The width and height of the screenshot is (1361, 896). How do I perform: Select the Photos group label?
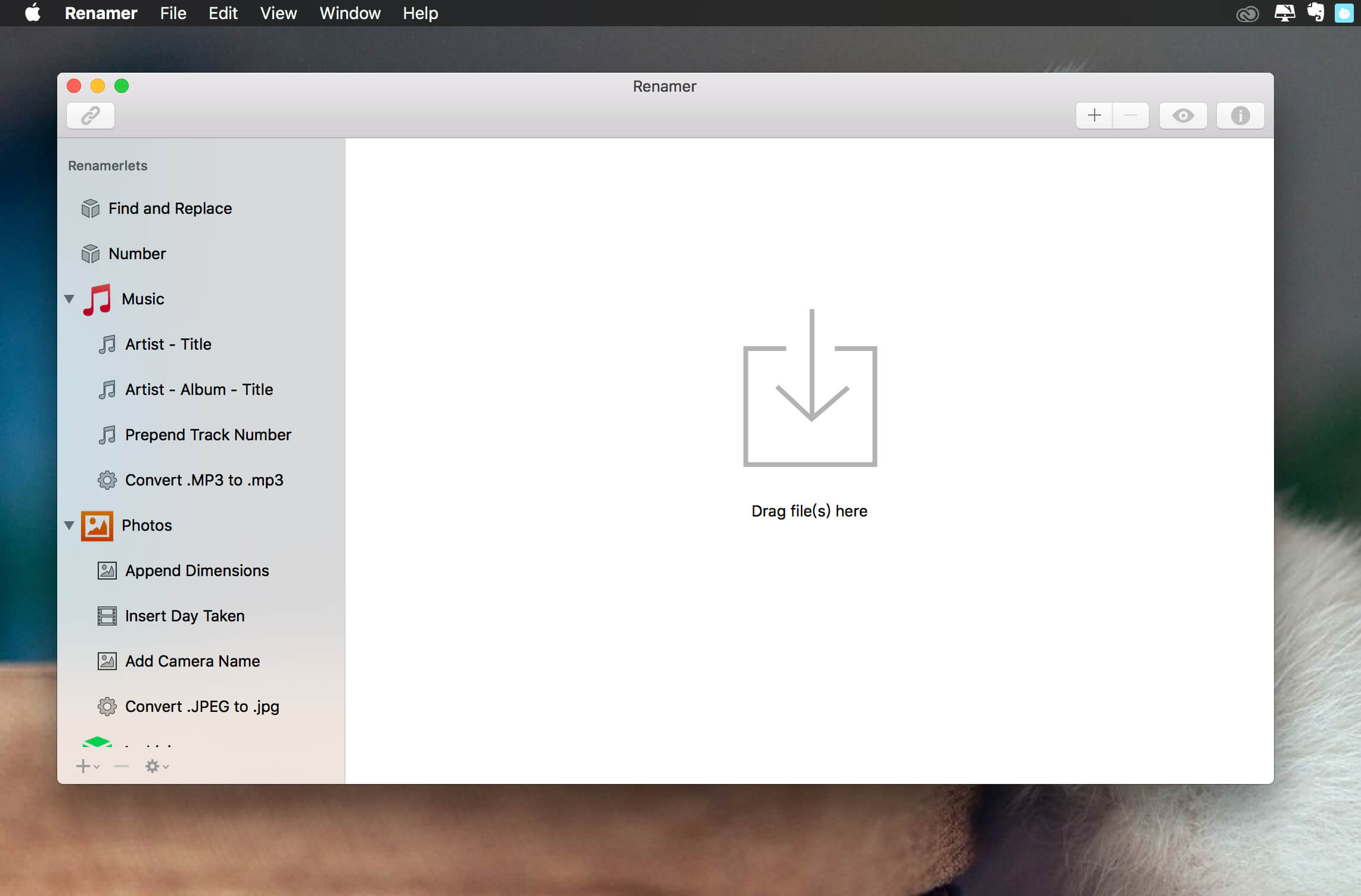[x=147, y=525]
